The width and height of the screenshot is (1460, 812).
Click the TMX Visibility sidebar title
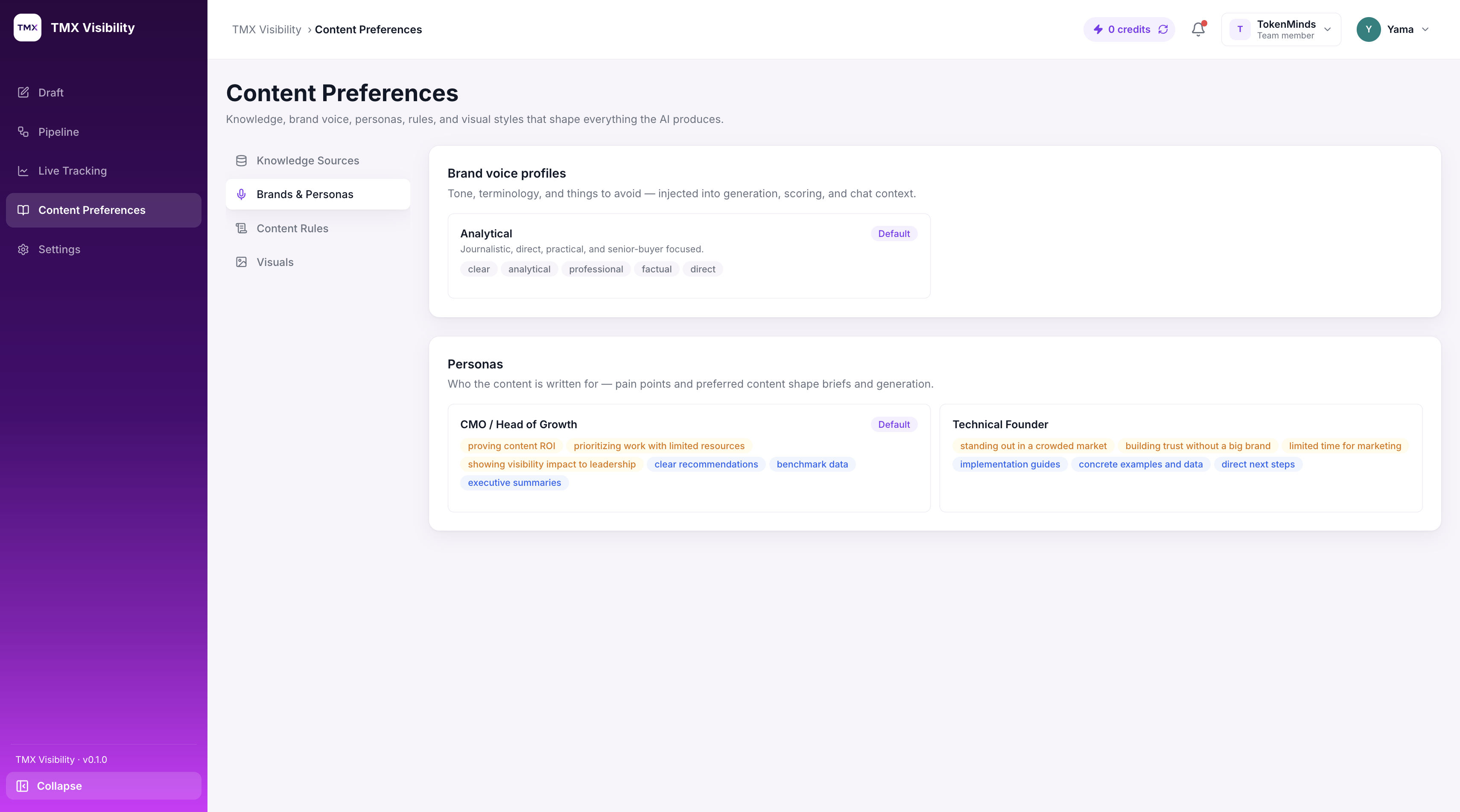click(93, 28)
